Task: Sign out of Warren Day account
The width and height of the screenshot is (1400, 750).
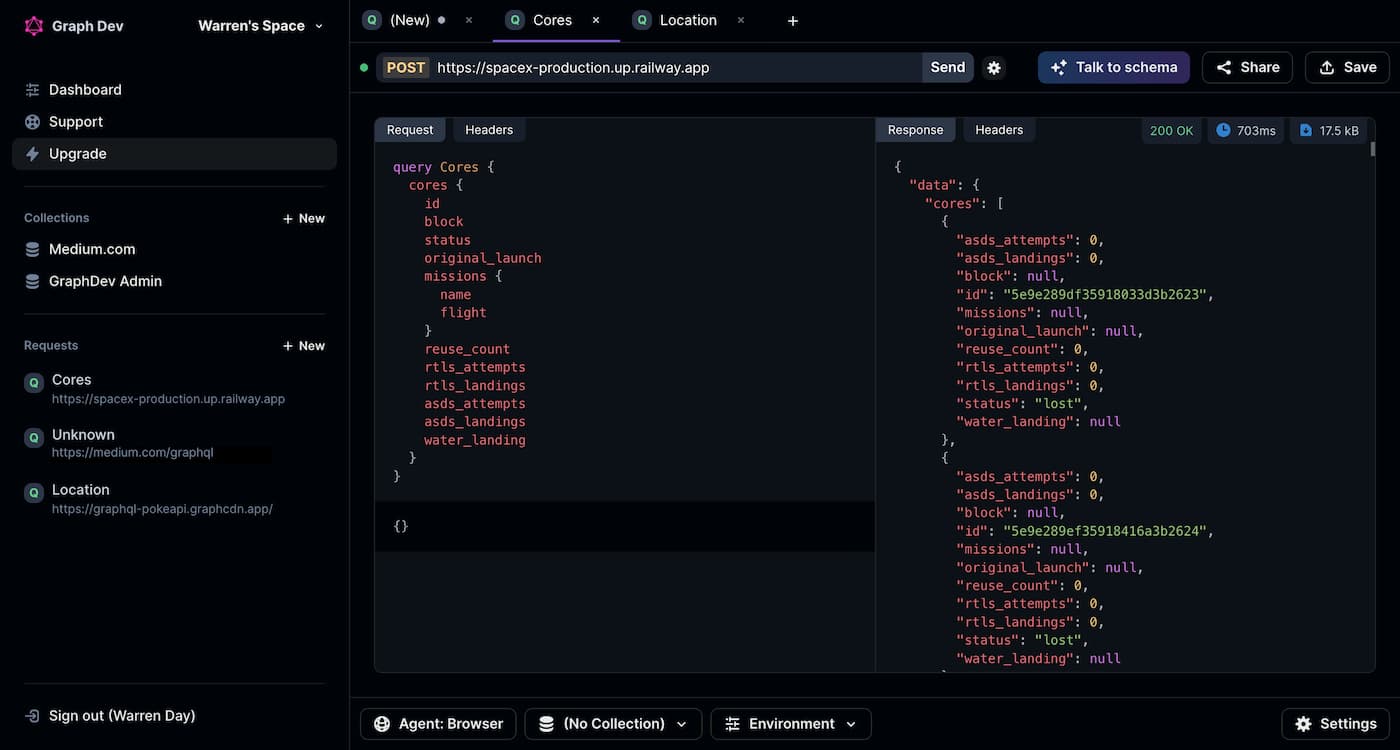Action: click(x=110, y=716)
